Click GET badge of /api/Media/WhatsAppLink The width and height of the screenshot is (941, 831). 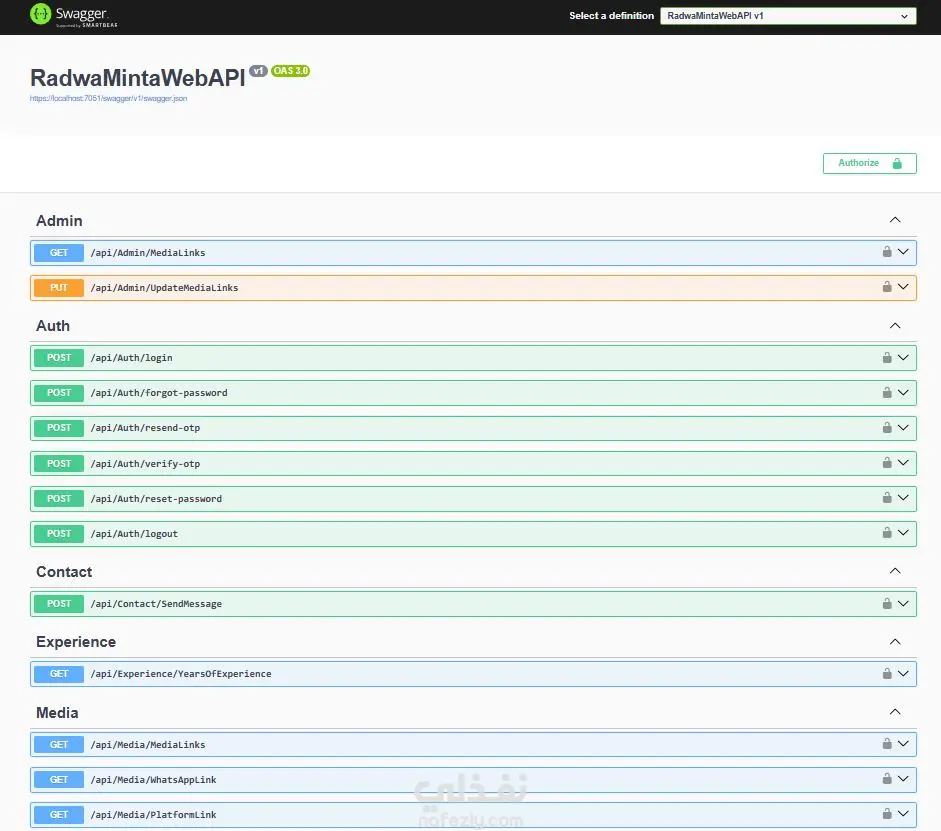coord(59,779)
